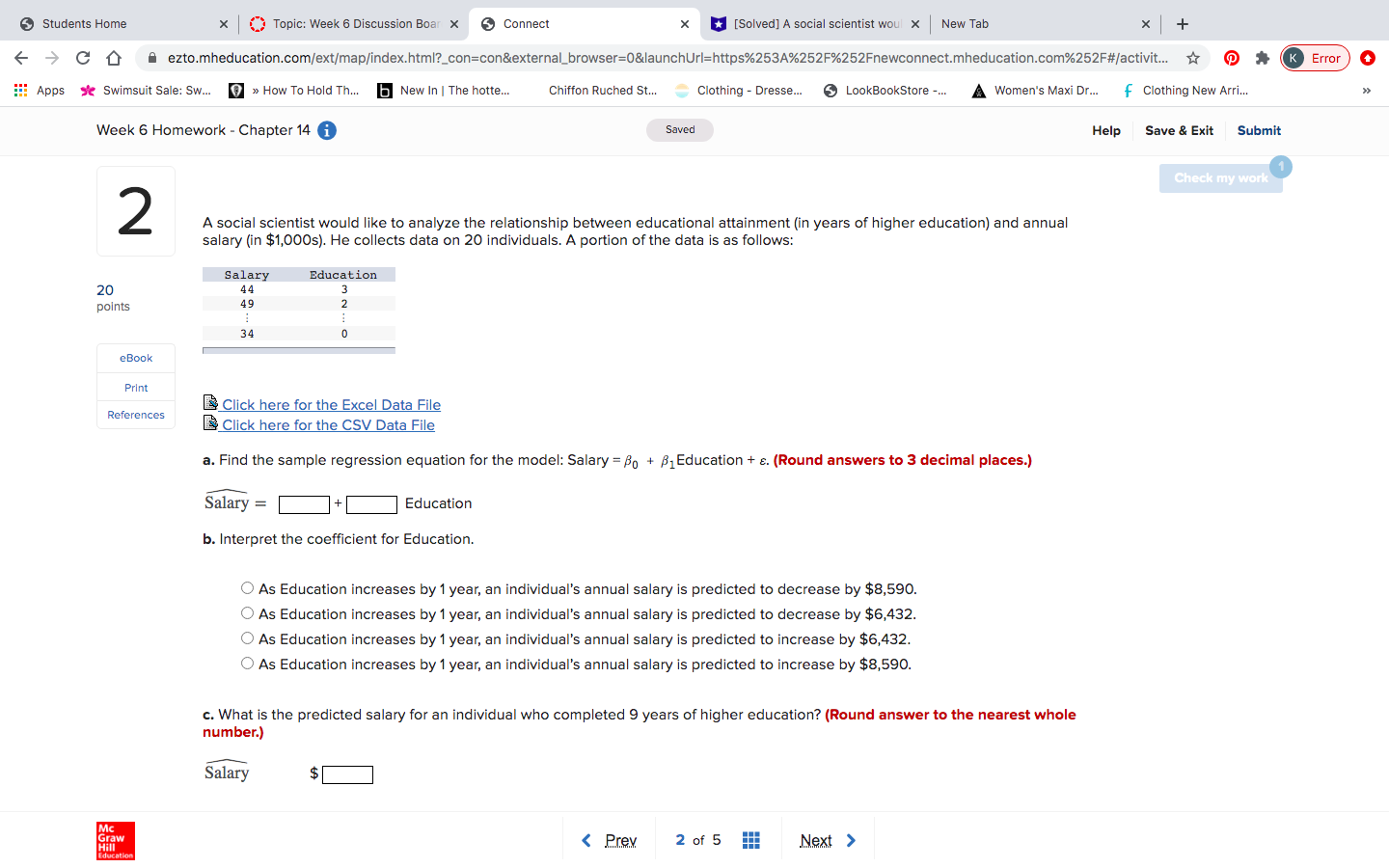The width and height of the screenshot is (1389, 868).
Task: Open the Women's Maxi Dr... bookmark
Action: pyautogui.click(x=1035, y=91)
